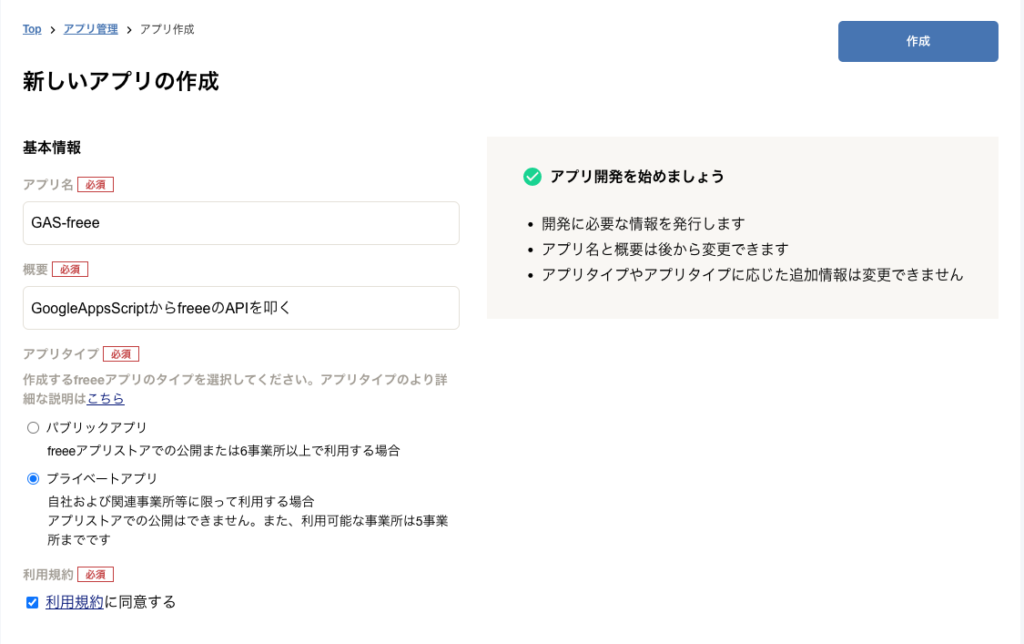Click inside the アプリ名 input field
This screenshot has width=1024, height=644.
240,222
